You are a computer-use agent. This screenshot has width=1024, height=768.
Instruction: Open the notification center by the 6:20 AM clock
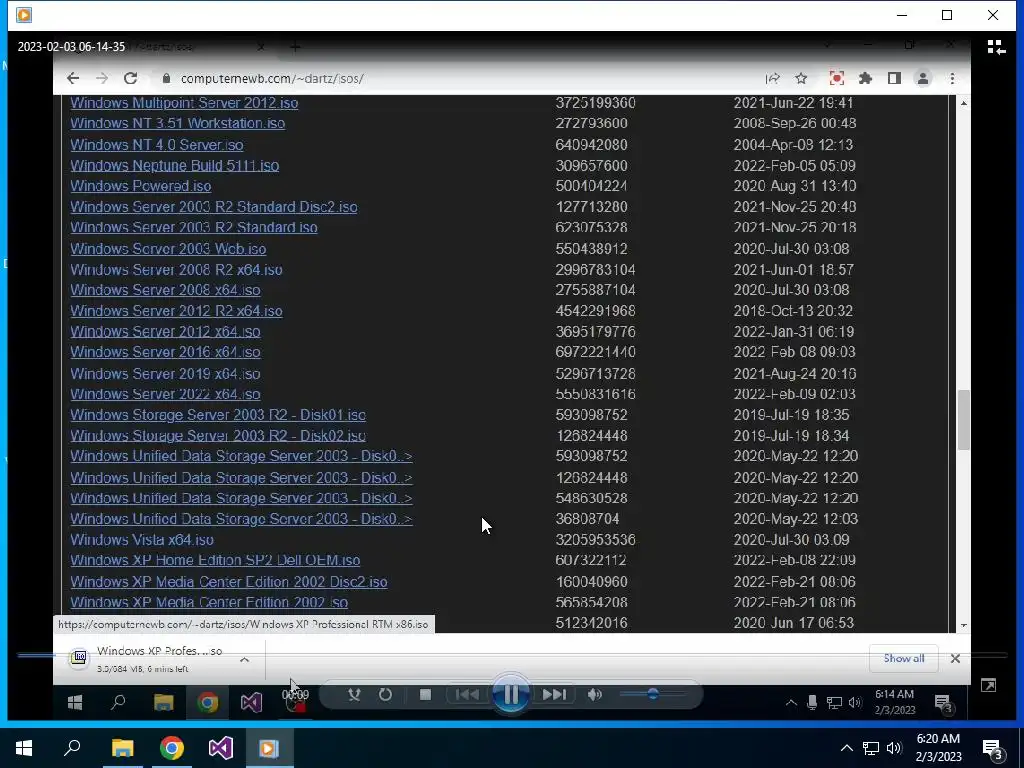coord(992,749)
